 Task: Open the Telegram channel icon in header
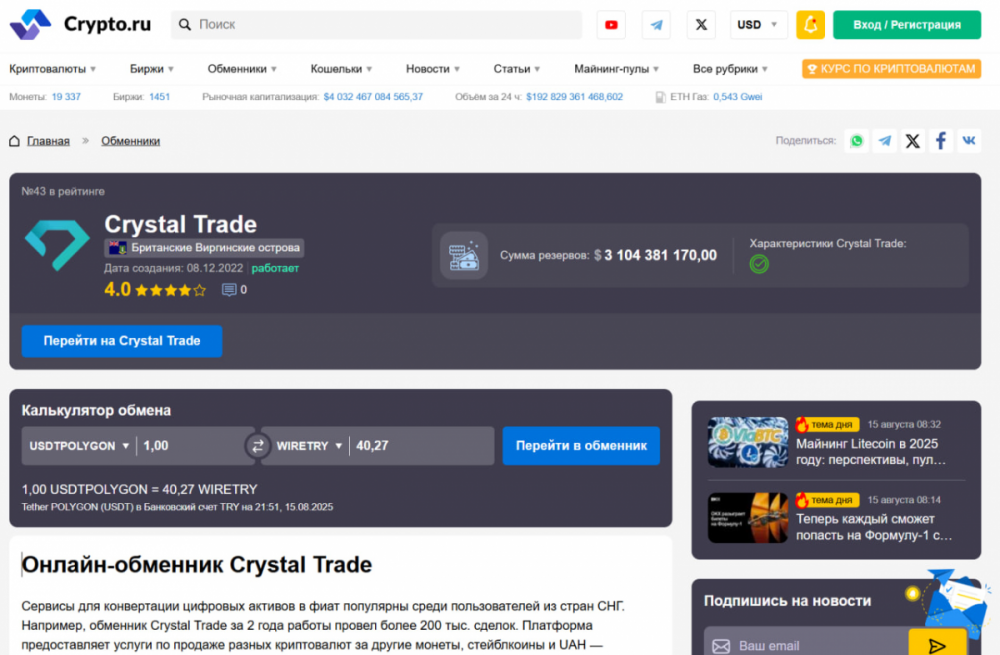point(656,25)
